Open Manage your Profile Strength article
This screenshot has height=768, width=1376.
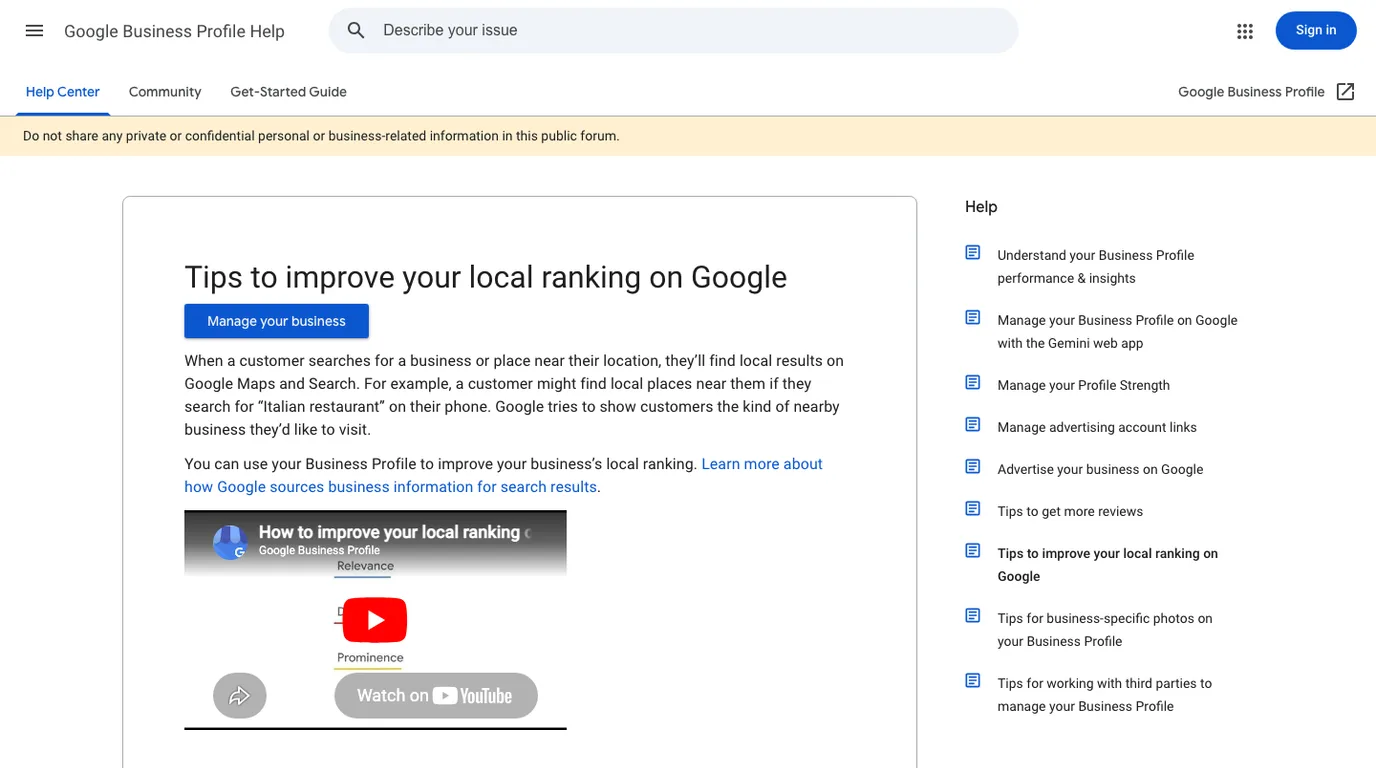(x=1083, y=385)
